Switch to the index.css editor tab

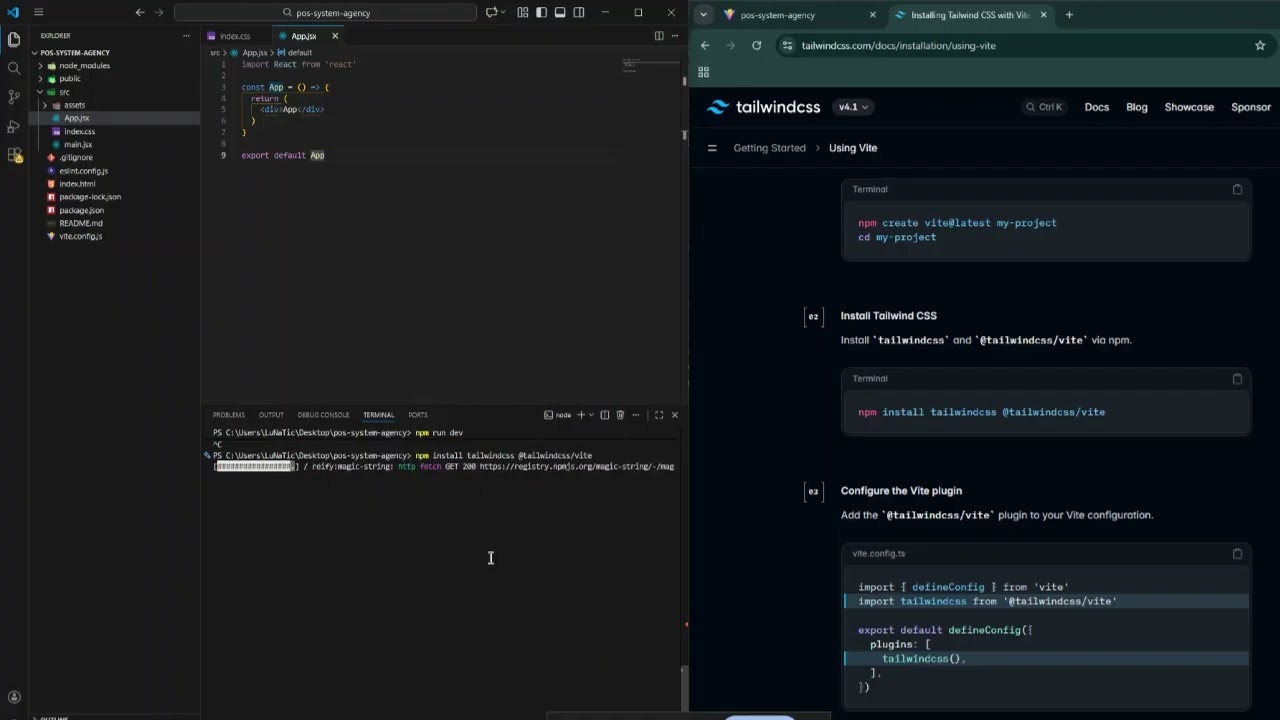tap(235, 36)
